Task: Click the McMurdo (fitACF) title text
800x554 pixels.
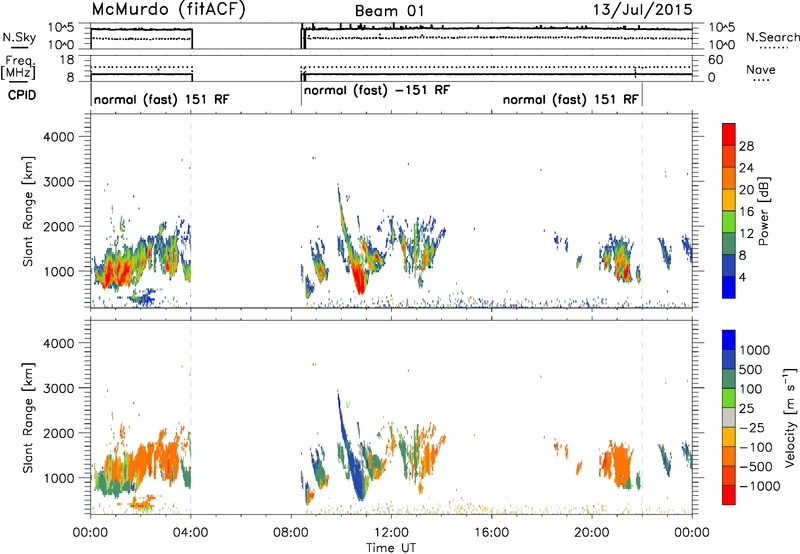Action: [x=168, y=10]
